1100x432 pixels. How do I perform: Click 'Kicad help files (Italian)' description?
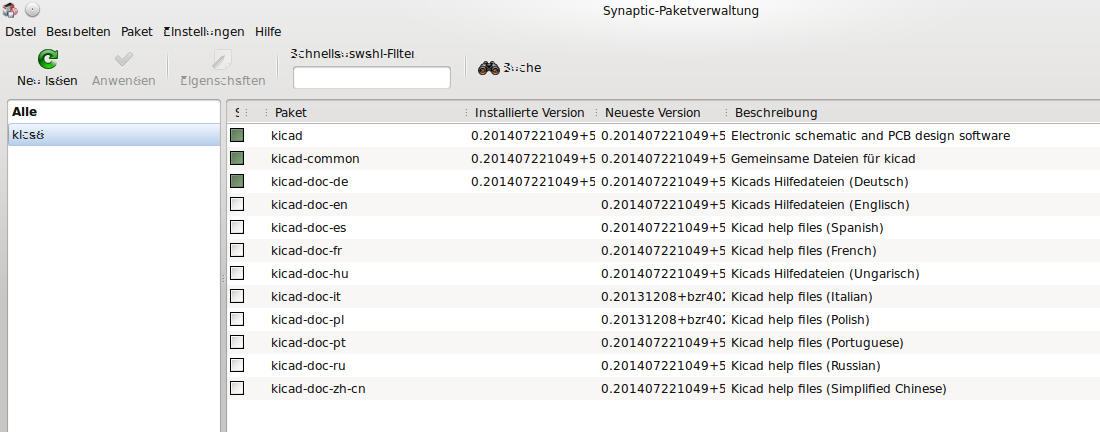[x=802, y=297]
